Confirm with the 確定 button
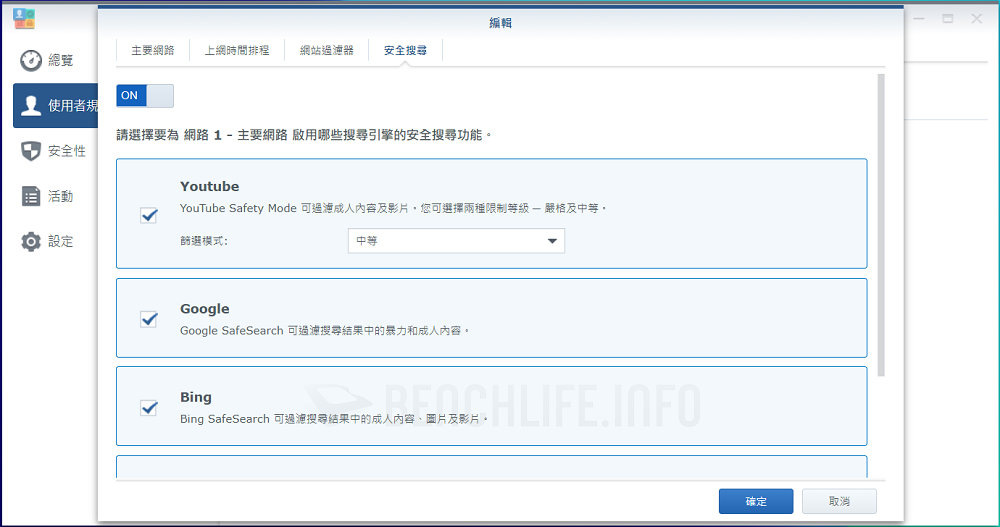This screenshot has height=527, width=1000. coord(756,501)
